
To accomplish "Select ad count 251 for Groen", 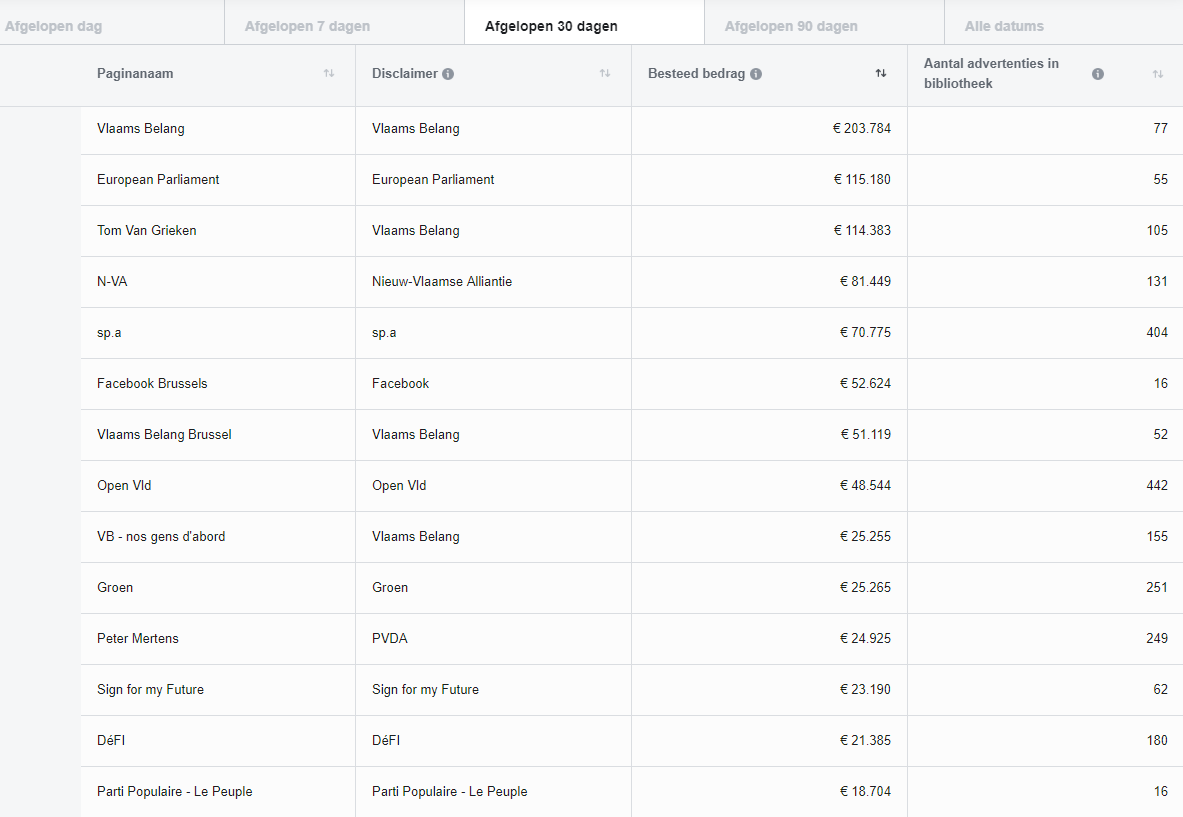I will pyautogui.click(x=1157, y=588).
